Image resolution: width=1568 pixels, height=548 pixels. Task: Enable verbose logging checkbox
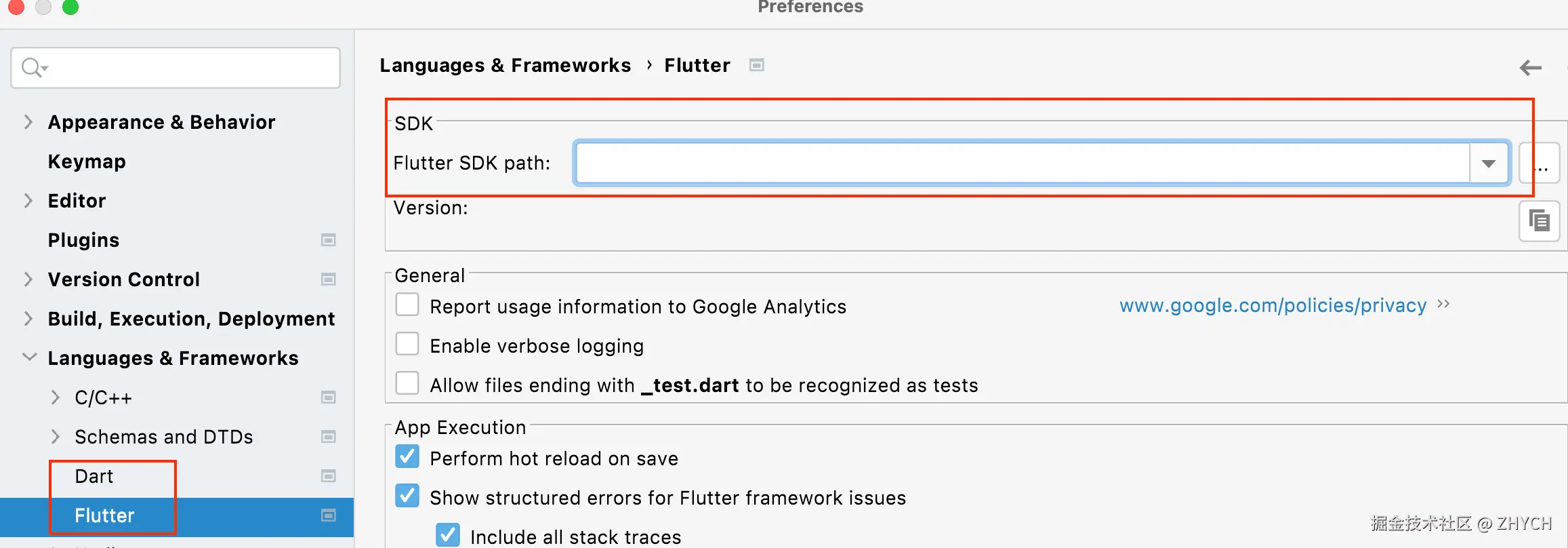(x=407, y=345)
